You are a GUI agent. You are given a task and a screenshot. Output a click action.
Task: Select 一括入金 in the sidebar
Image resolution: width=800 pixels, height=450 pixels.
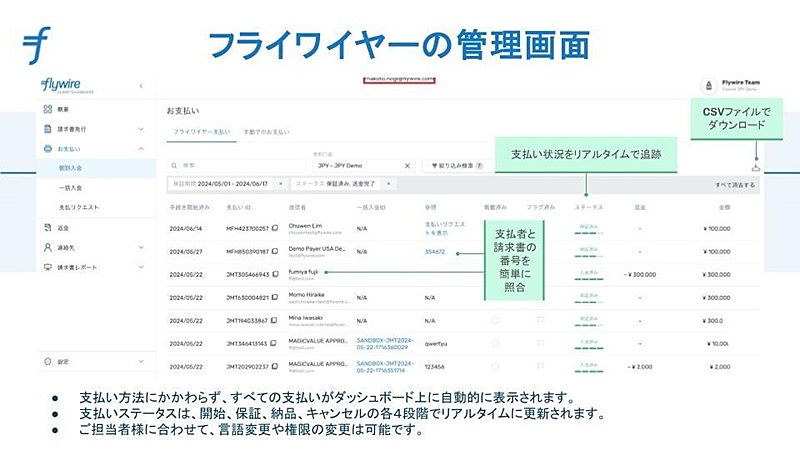coord(70,188)
